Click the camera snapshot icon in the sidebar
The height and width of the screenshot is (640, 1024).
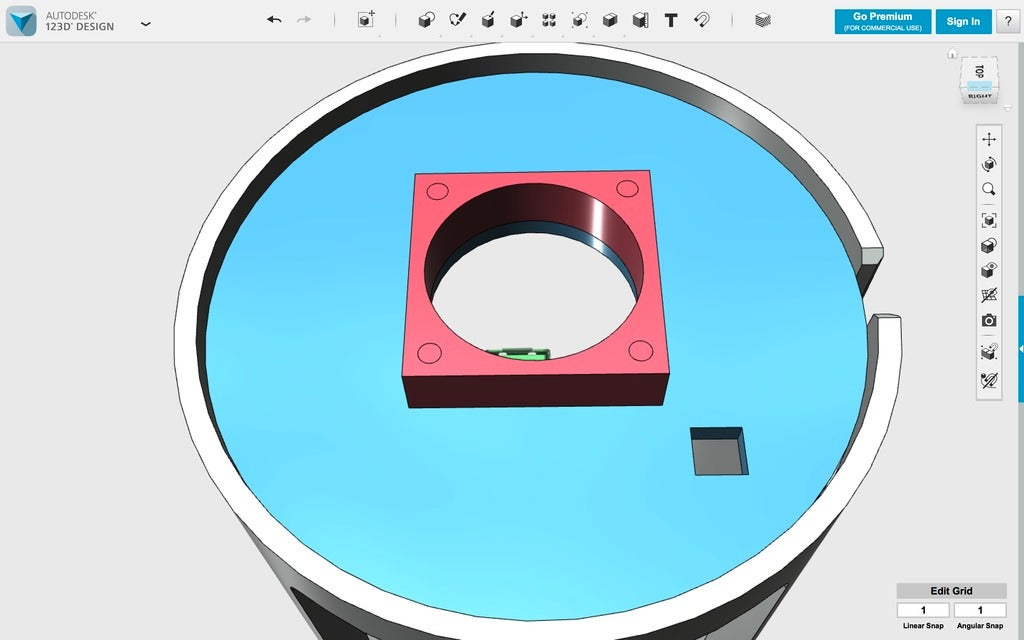(989, 322)
